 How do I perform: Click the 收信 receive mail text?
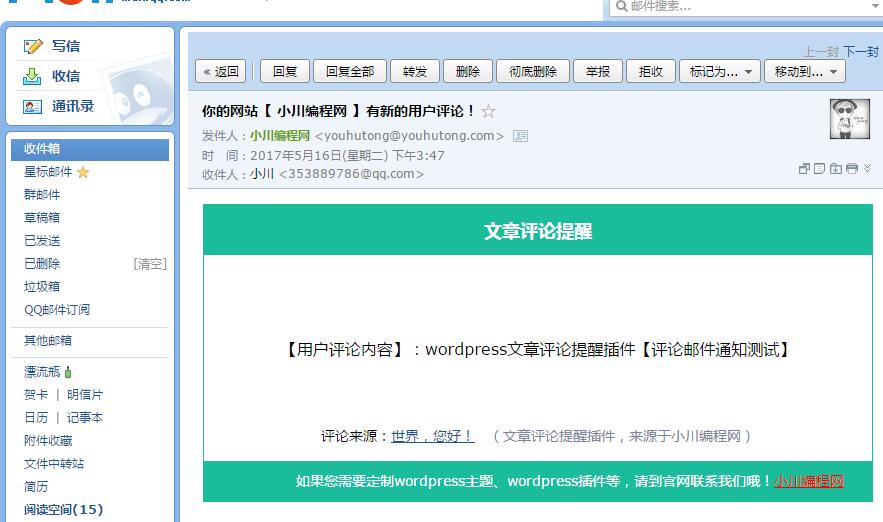click(66, 76)
